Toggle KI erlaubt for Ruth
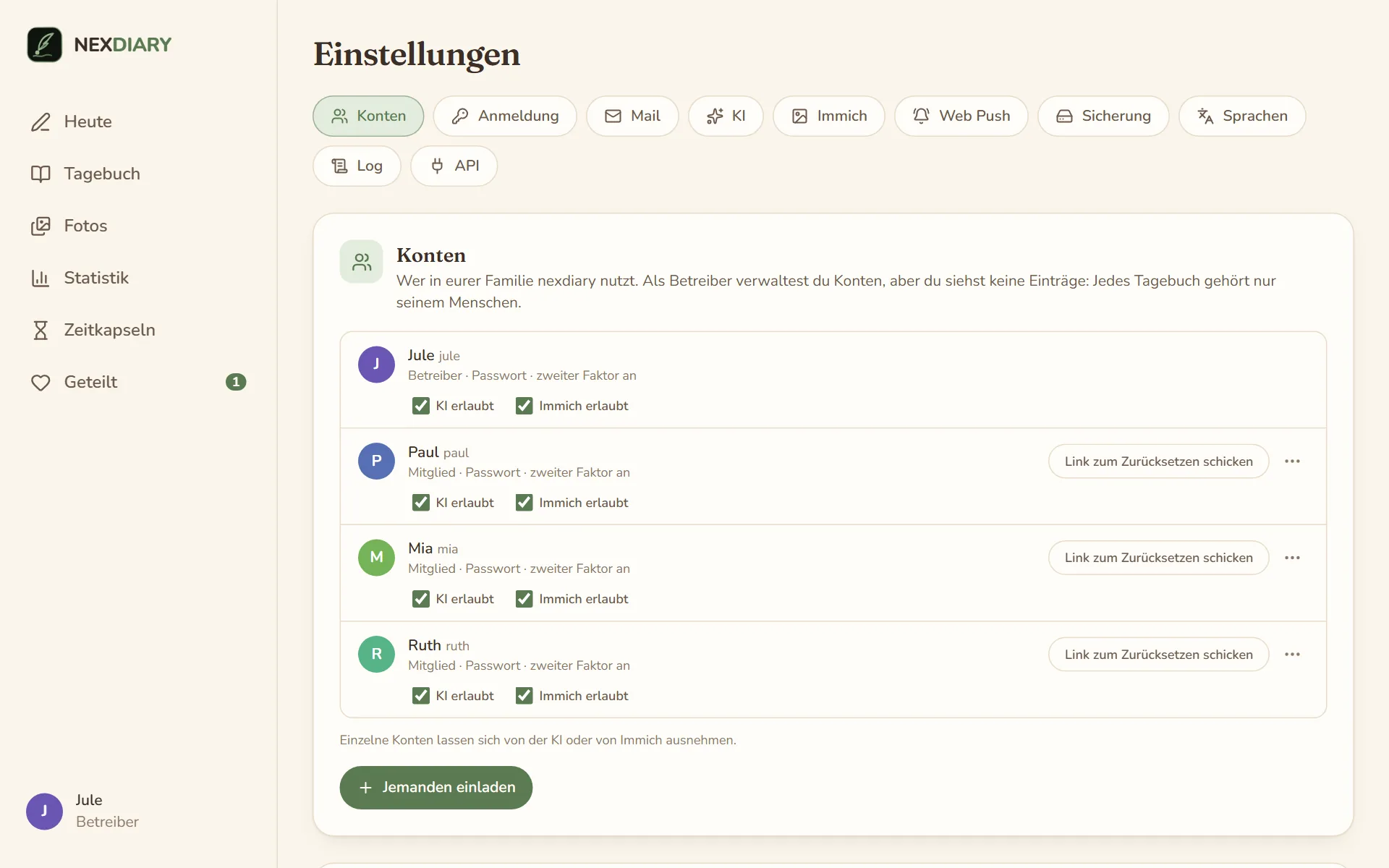This screenshot has width=1389, height=868. coord(421,696)
